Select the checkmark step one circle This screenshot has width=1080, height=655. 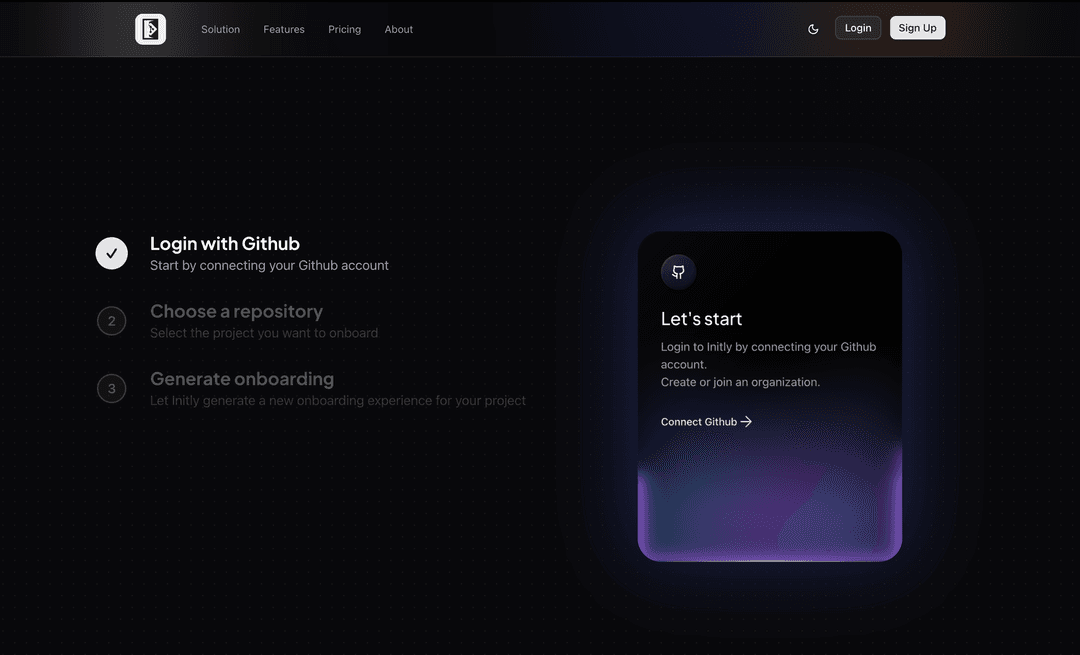point(112,253)
